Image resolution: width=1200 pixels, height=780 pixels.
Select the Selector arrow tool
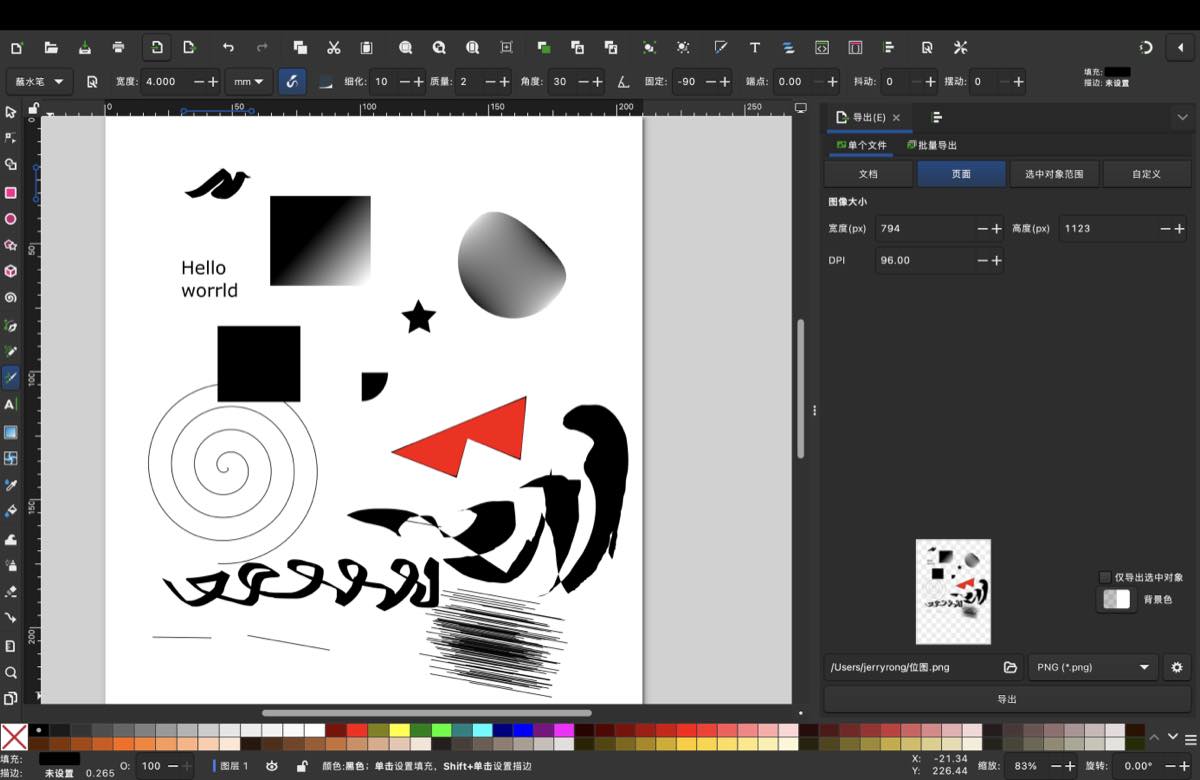pos(11,112)
